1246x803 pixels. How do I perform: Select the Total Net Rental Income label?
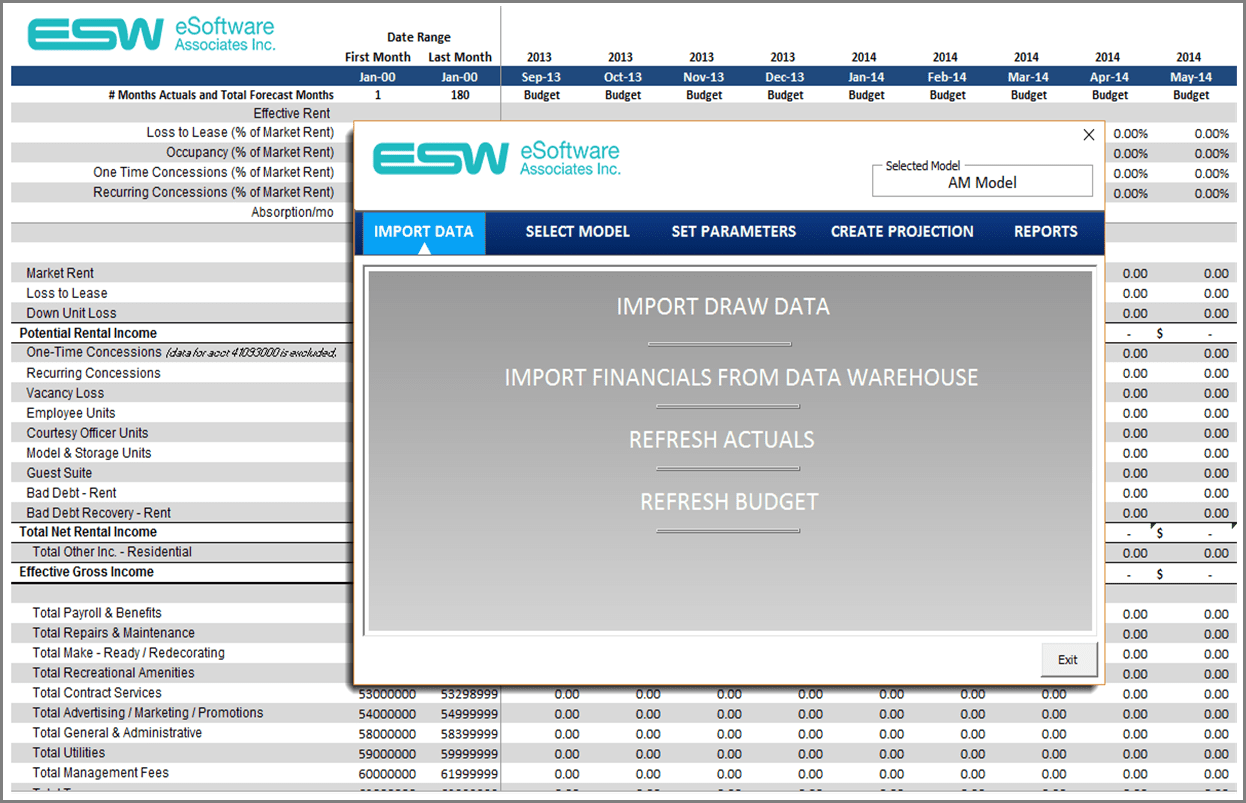[88, 532]
